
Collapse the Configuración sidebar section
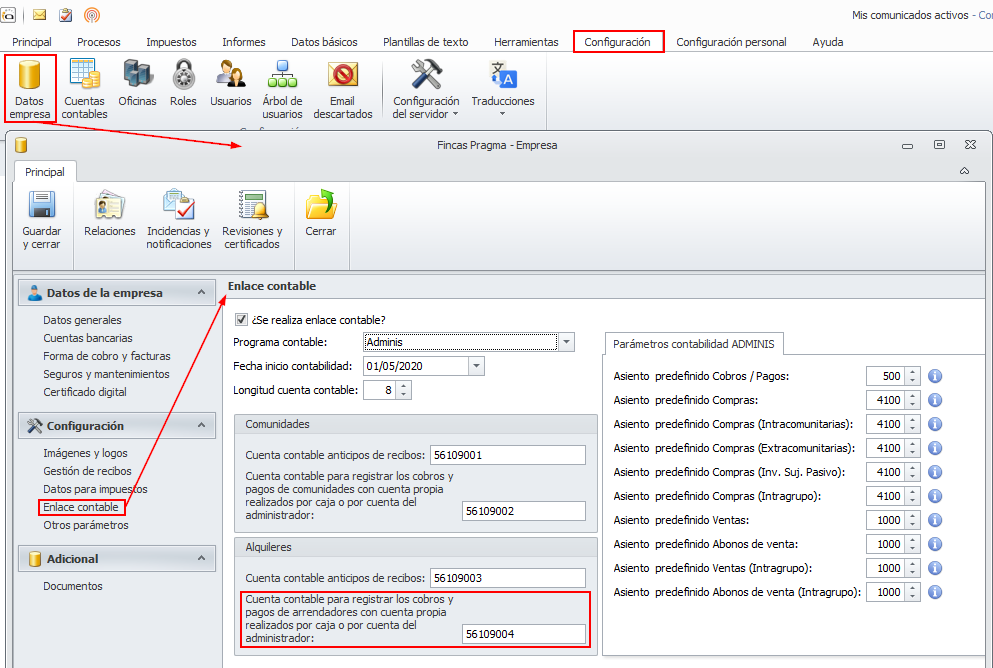[201, 425]
